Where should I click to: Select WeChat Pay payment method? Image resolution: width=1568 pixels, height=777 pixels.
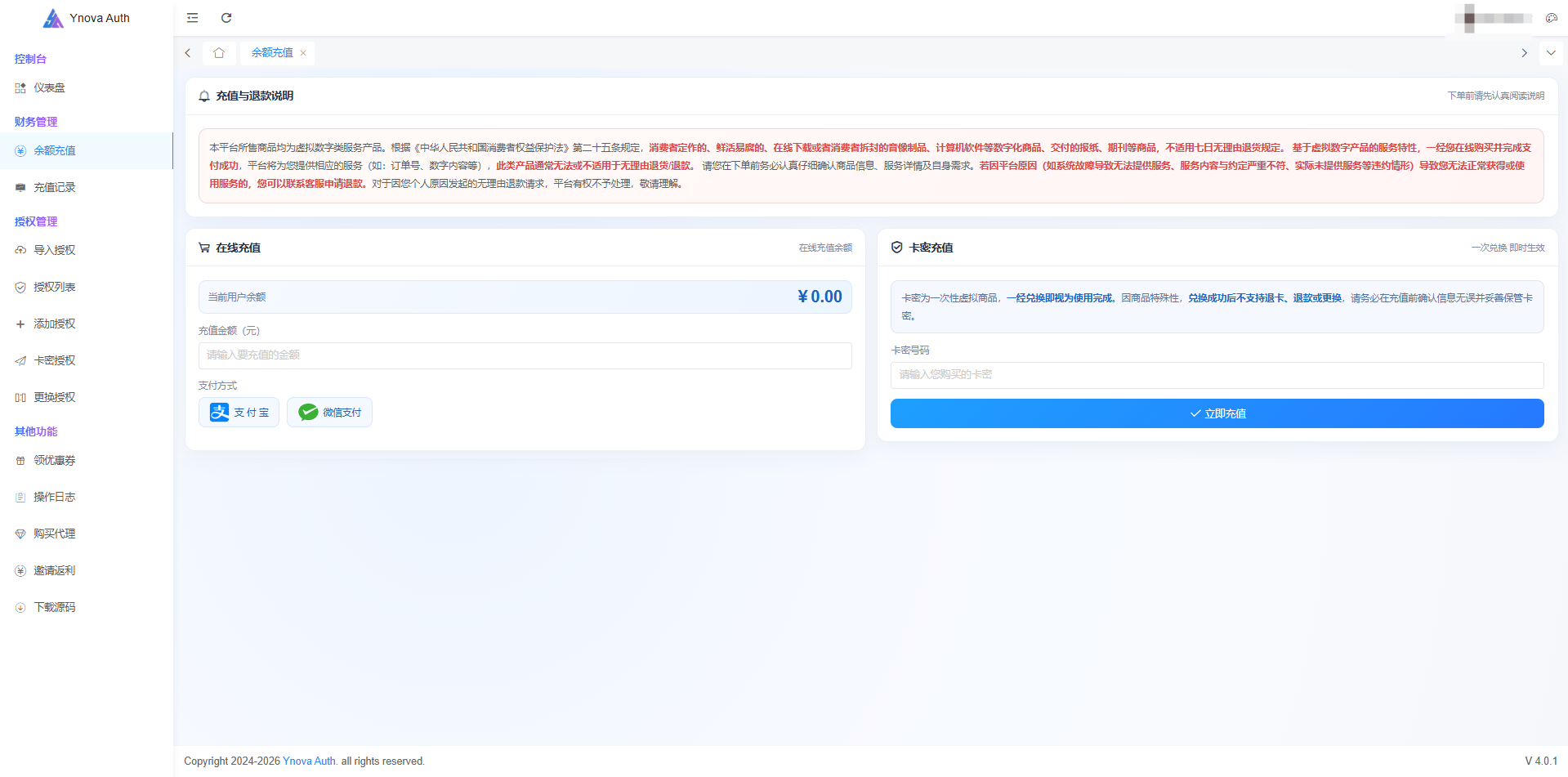[329, 413]
